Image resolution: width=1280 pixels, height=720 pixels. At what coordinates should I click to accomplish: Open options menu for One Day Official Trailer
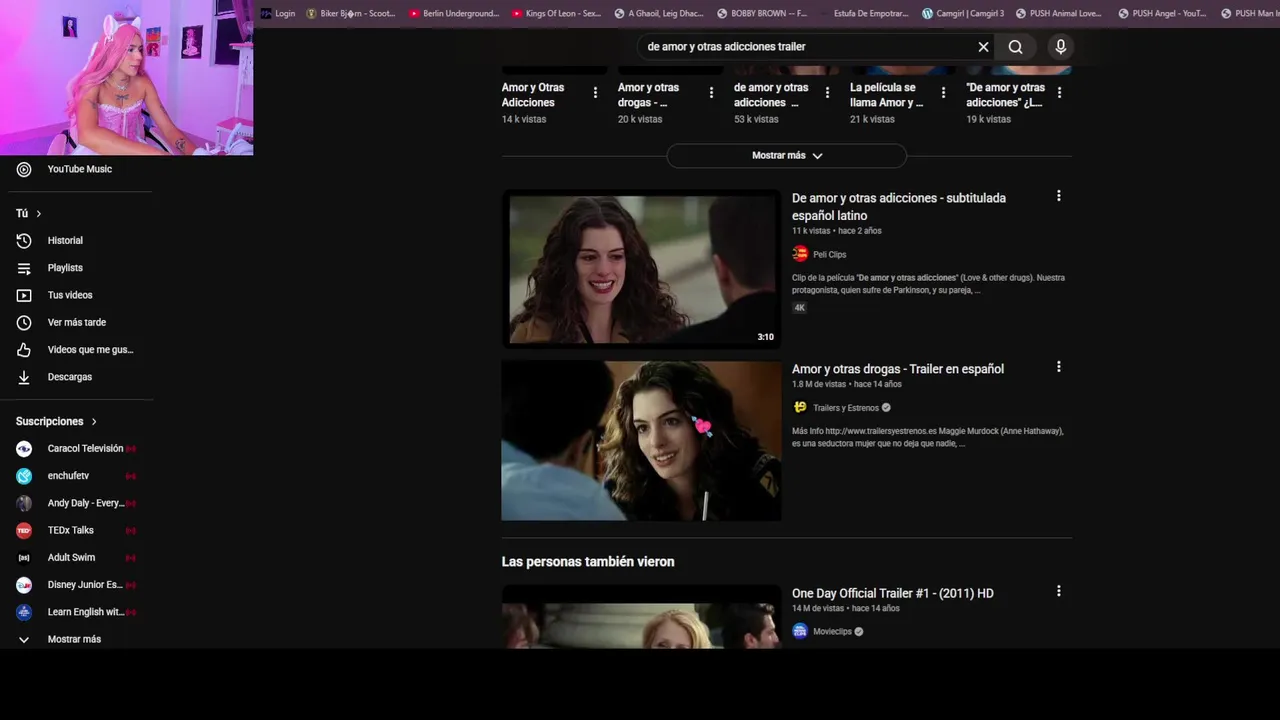point(1058,591)
